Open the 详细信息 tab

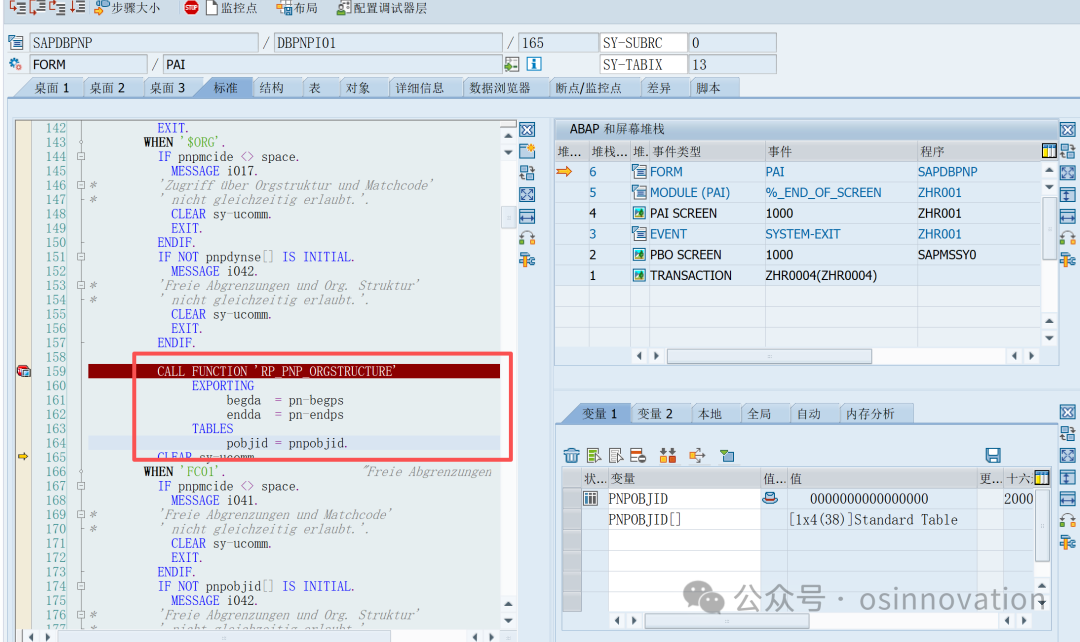pyautogui.click(x=419, y=87)
